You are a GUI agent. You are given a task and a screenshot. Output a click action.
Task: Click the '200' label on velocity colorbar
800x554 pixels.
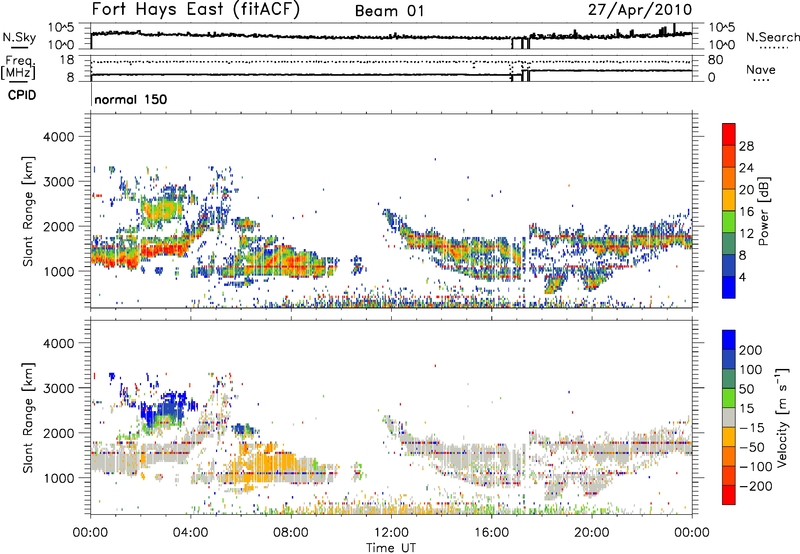[751, 350]
